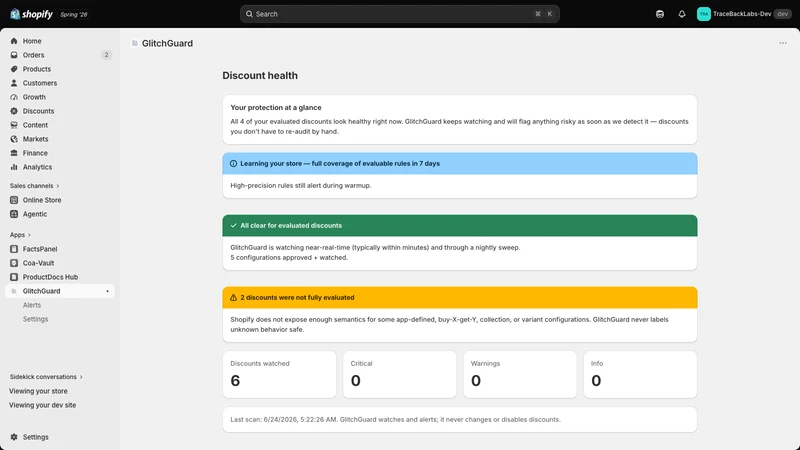Click the Critical count card

[399, 374]
